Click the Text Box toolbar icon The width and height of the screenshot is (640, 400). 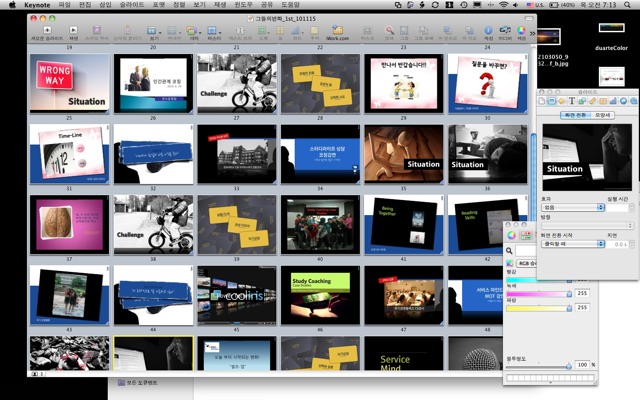point(240,31)
